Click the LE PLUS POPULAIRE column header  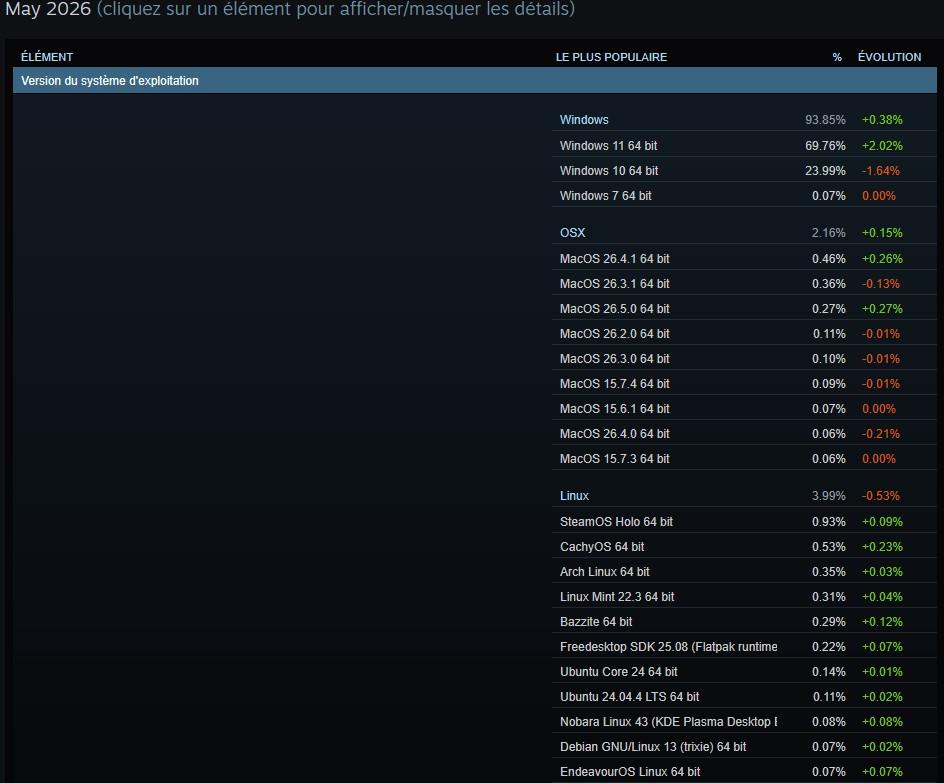coord(611,57)
